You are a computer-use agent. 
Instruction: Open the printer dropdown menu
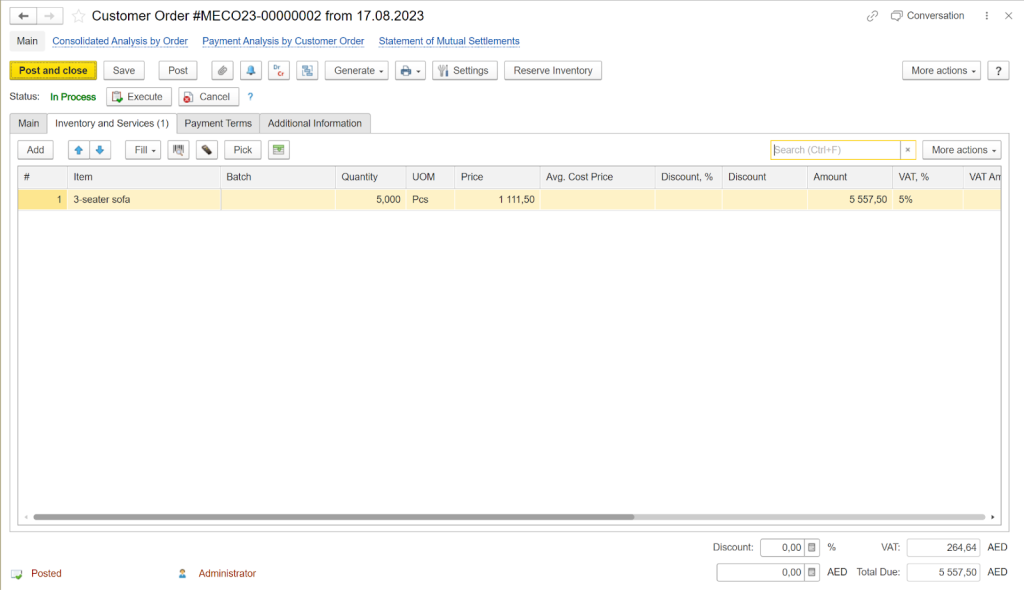[410, 71]
